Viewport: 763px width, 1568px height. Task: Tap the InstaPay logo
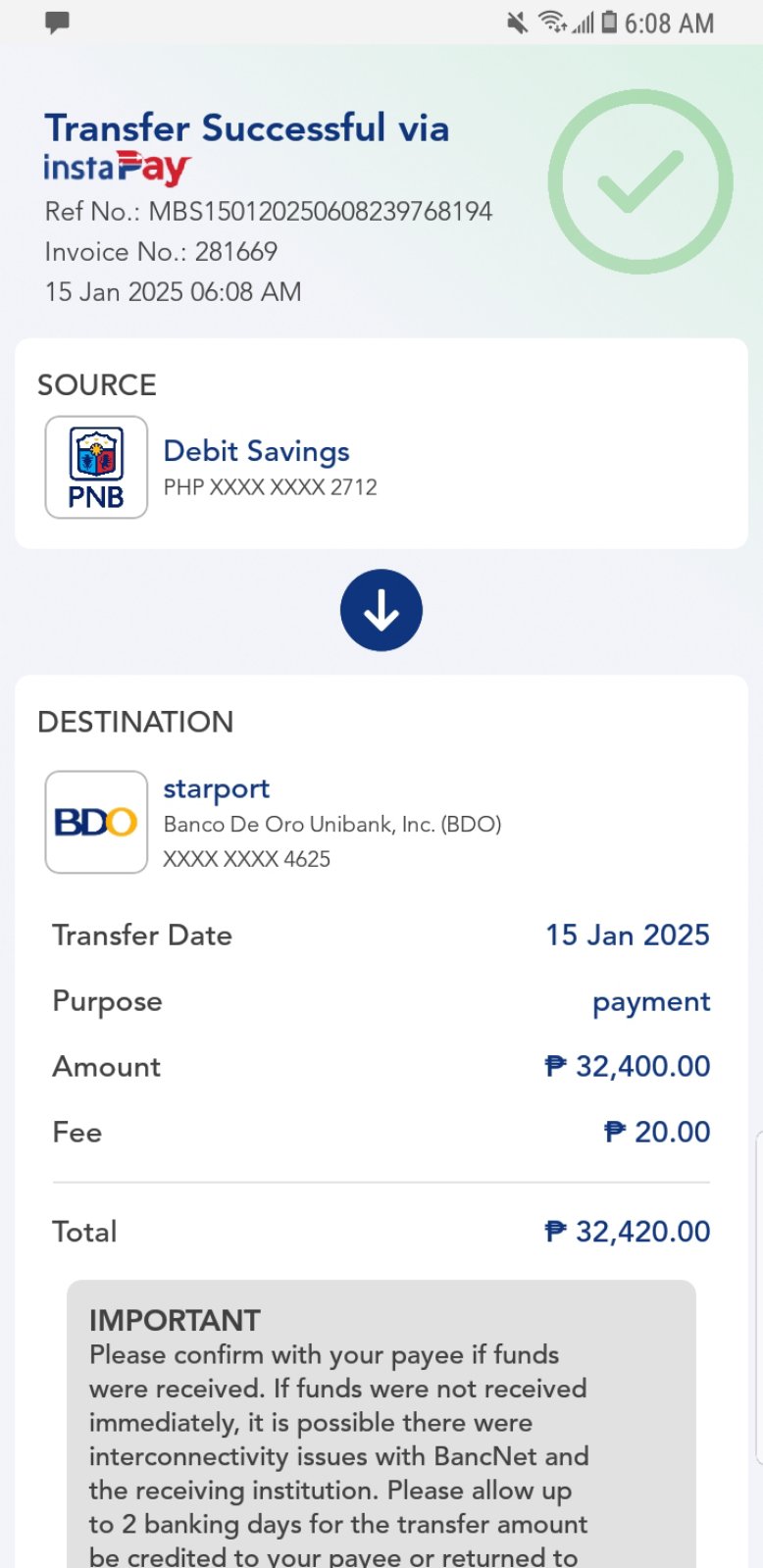[x=117, y=169]
